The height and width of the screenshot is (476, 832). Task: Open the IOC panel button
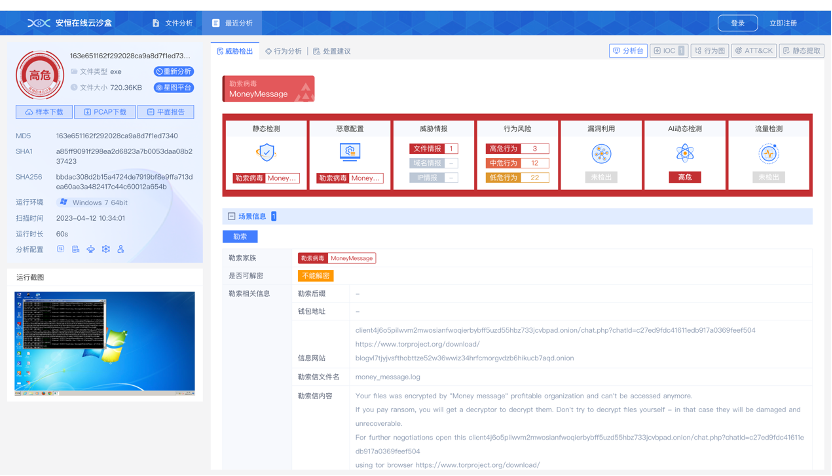(x=667, y=50)
